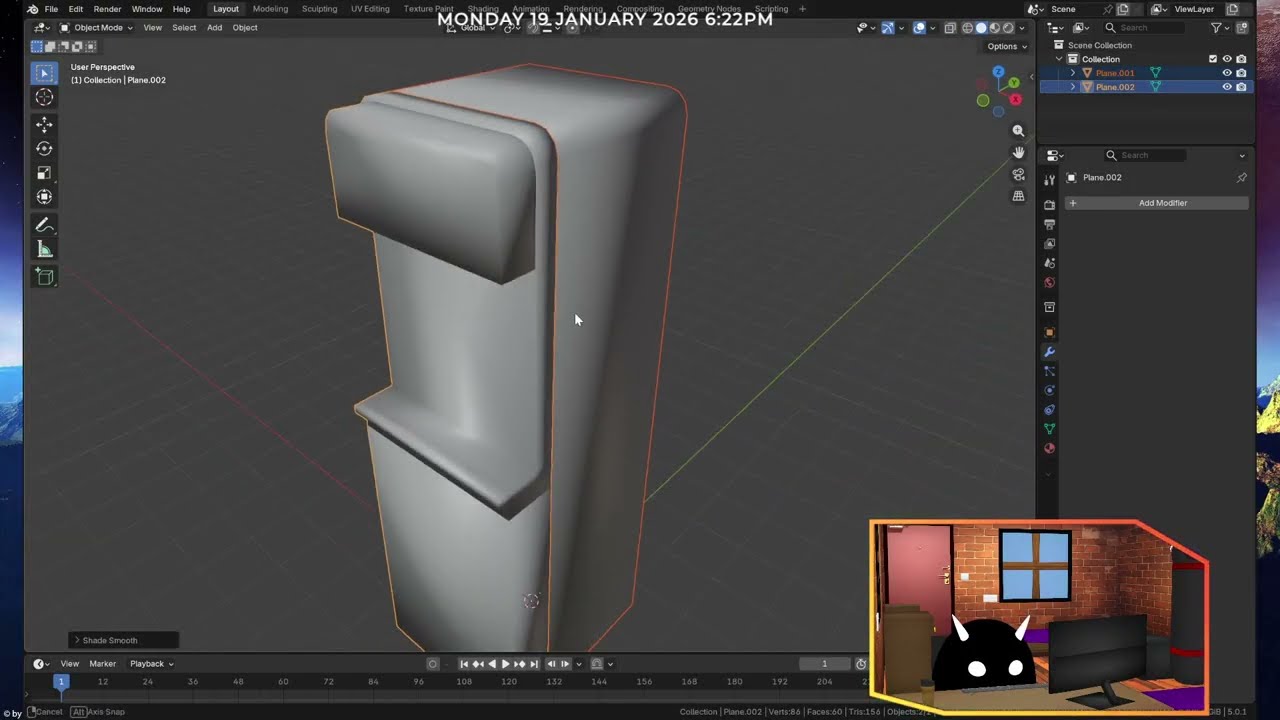Open viewport Options dropdown

coord(1007,47)
